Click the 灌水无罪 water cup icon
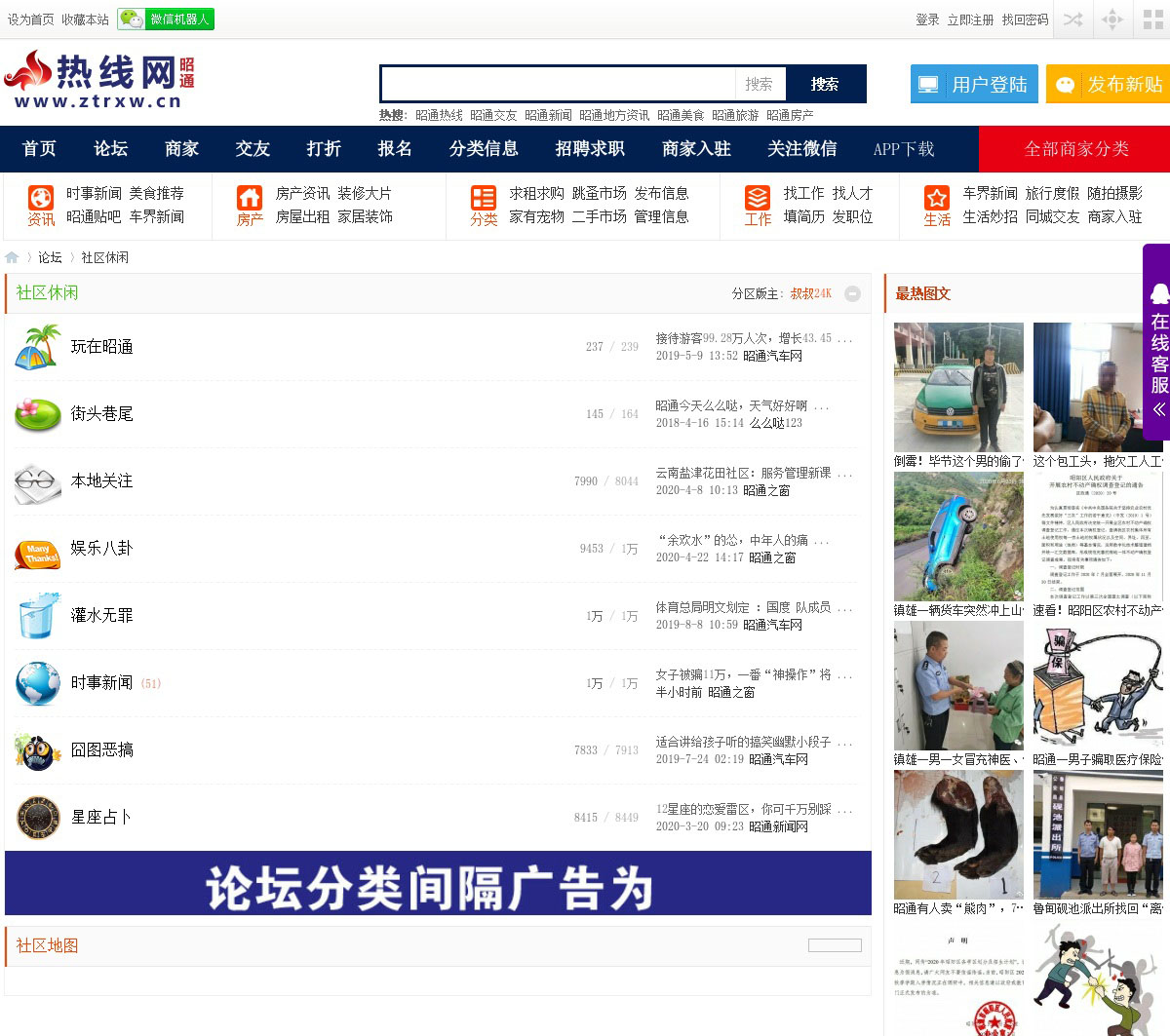Viewport: 1170px width, 1036px height. (38, 616)
